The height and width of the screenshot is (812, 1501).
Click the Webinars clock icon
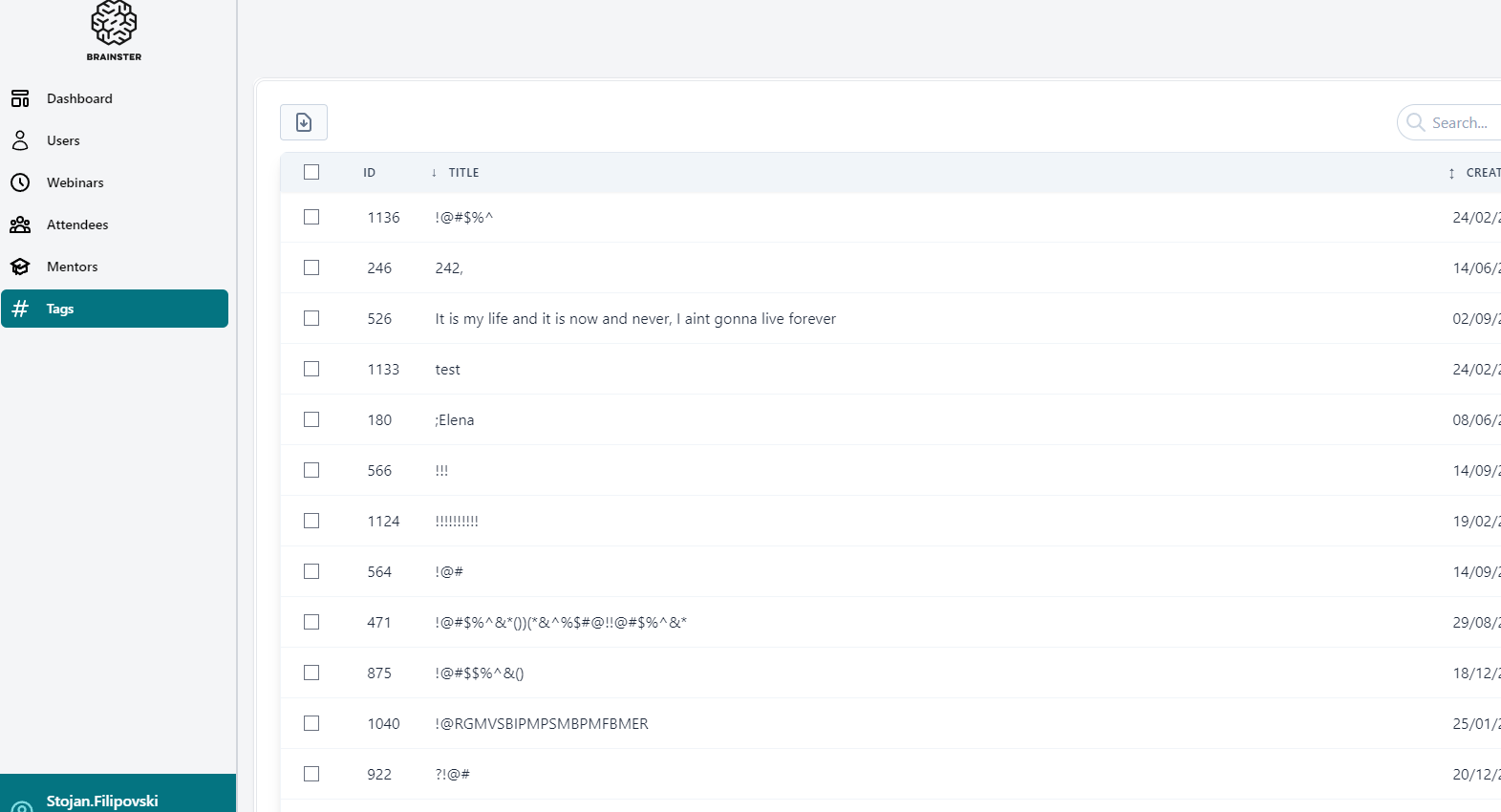(20, 182)
